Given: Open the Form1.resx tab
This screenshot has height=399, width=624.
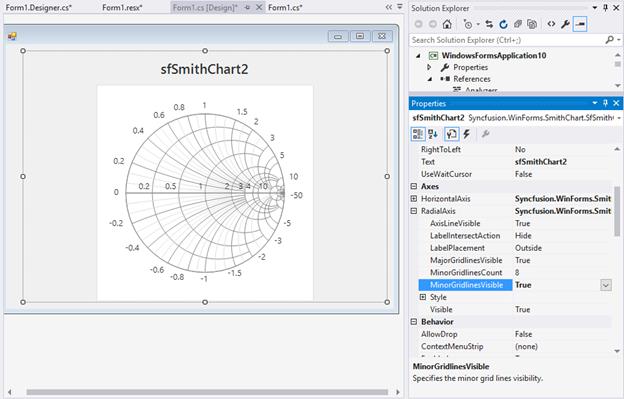Looking at the screenshot, I should click(122, 8).
